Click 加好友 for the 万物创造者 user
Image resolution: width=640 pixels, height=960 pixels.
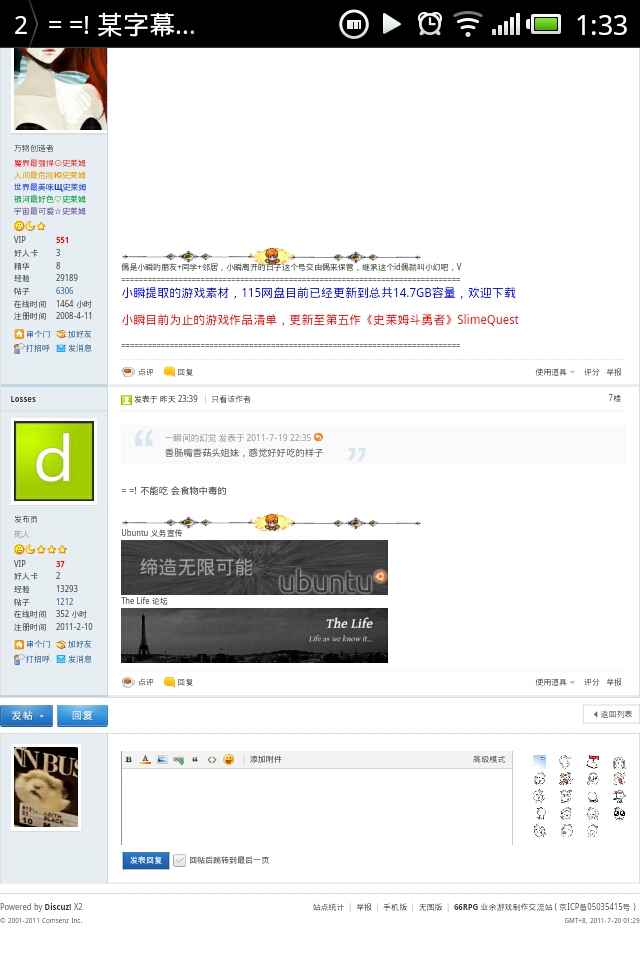click(x=74, y=334)
